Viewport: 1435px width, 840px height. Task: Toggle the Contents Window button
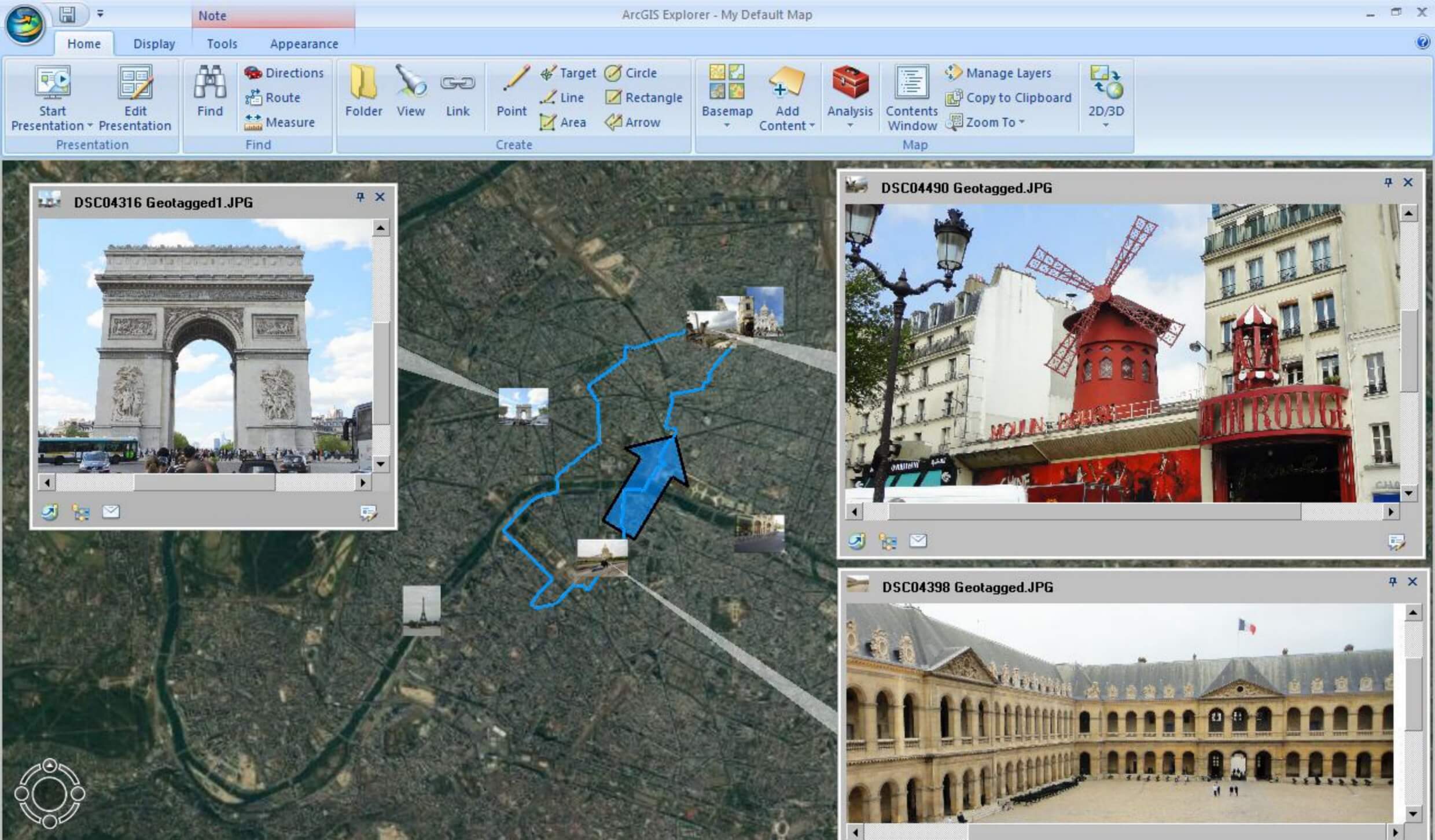click(x=911, y=98)
